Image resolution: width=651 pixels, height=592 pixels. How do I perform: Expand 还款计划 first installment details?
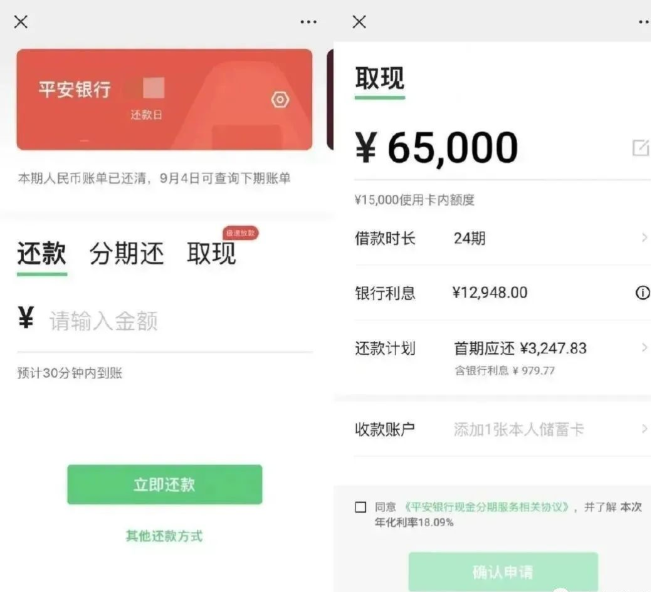[x=502, y=357]
